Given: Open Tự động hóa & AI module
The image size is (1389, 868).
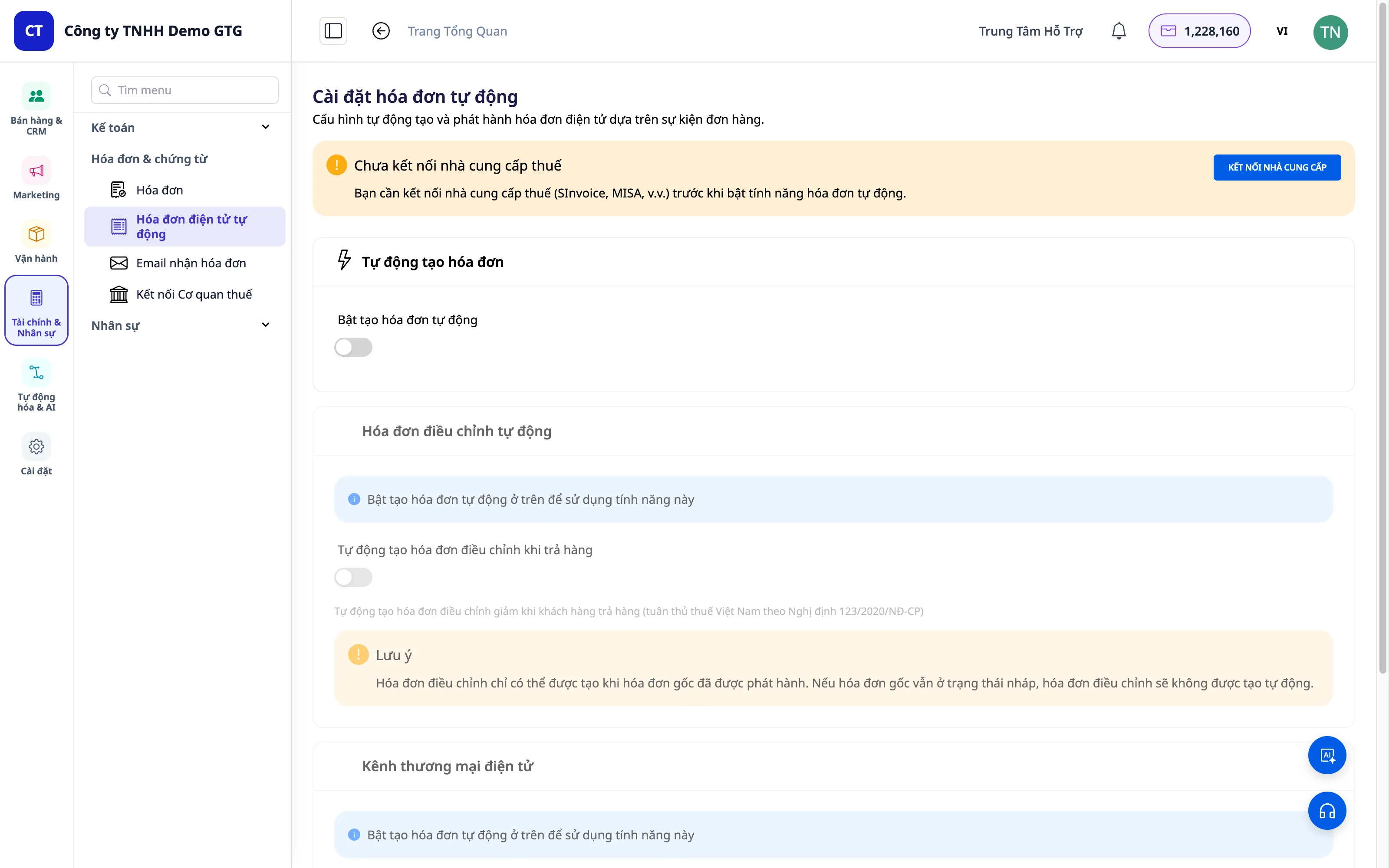Looking at the screenshot, I should coord(36,385).
